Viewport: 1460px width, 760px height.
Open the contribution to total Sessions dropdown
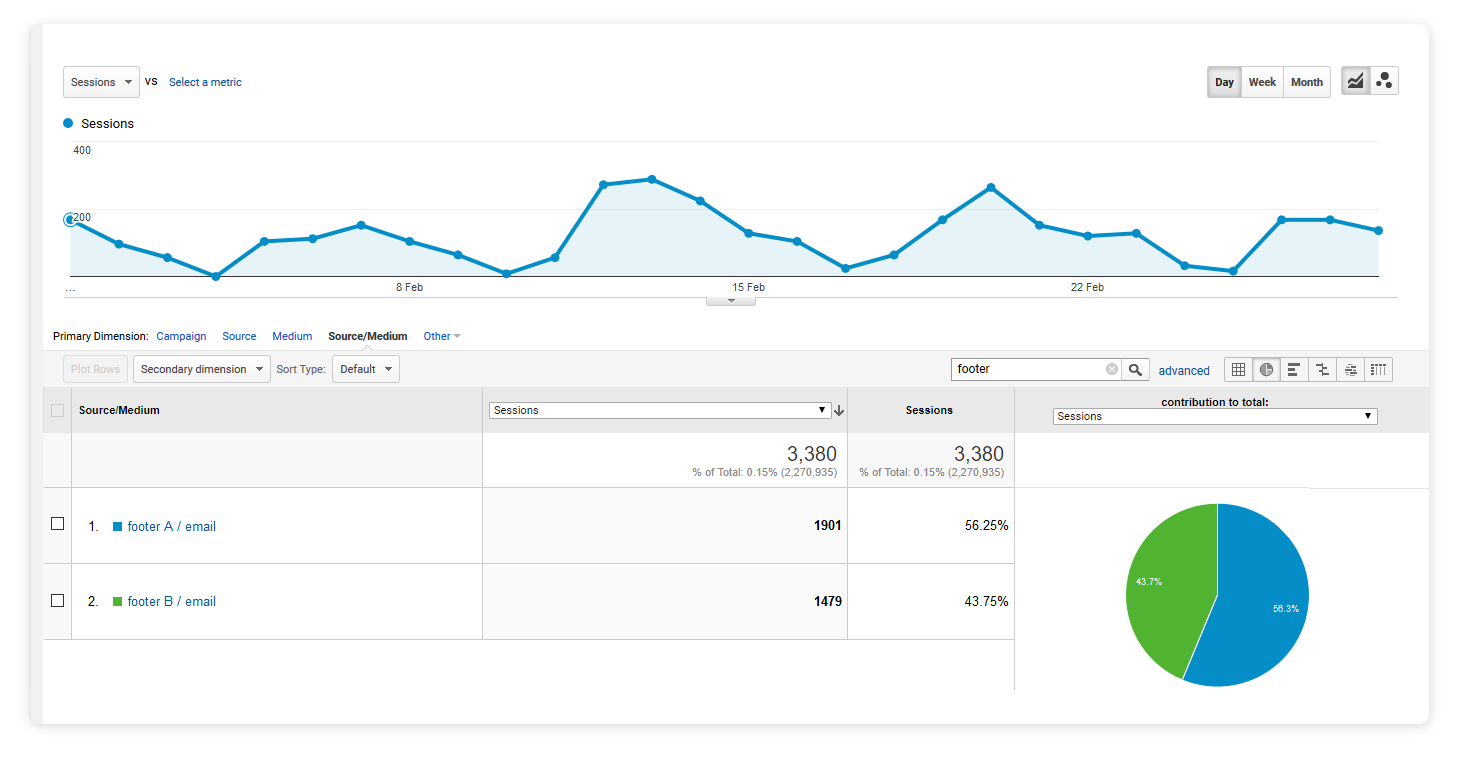pyautogui.click(x=1215, y=416)
